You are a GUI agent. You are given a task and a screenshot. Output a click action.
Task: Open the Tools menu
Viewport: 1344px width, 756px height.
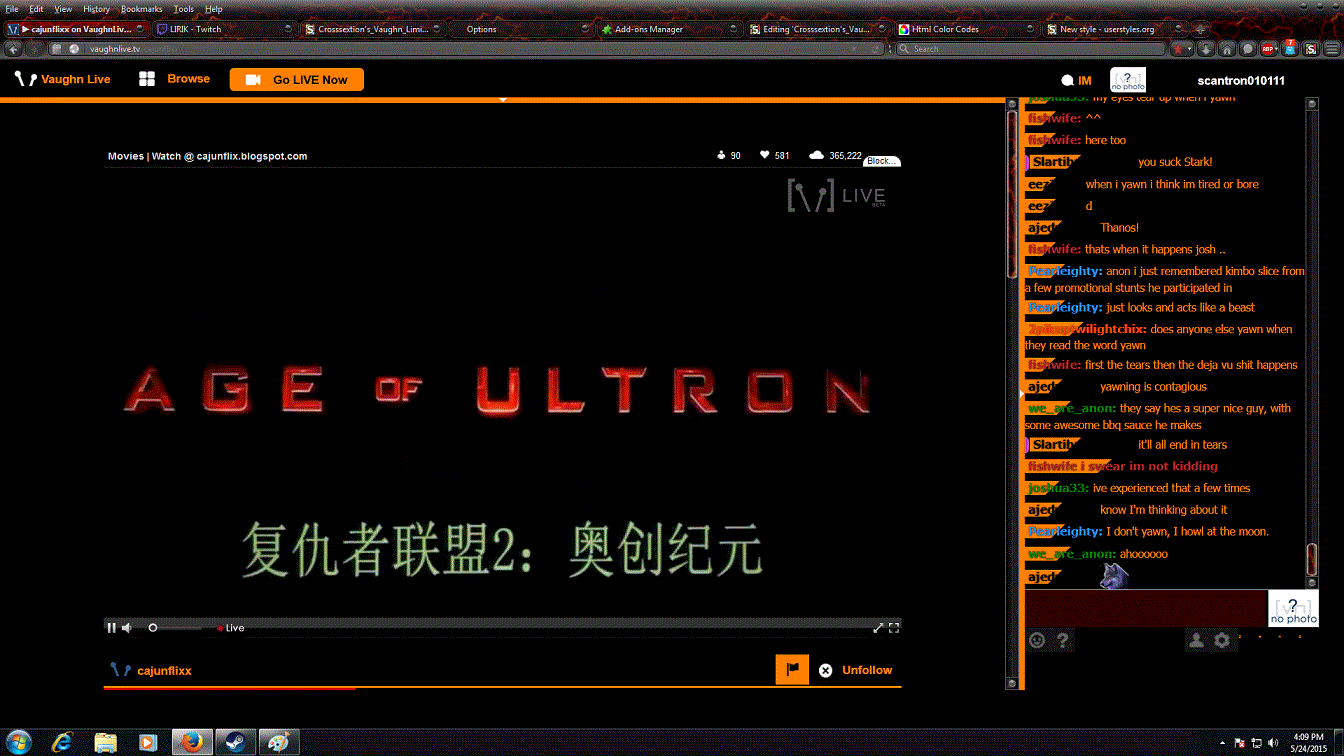(x=183, y=9)
